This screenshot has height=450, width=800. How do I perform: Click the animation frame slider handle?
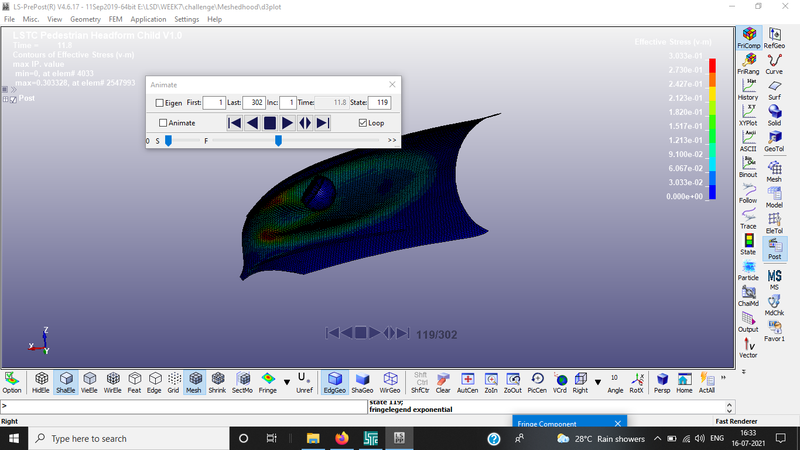tap(278, 141)
